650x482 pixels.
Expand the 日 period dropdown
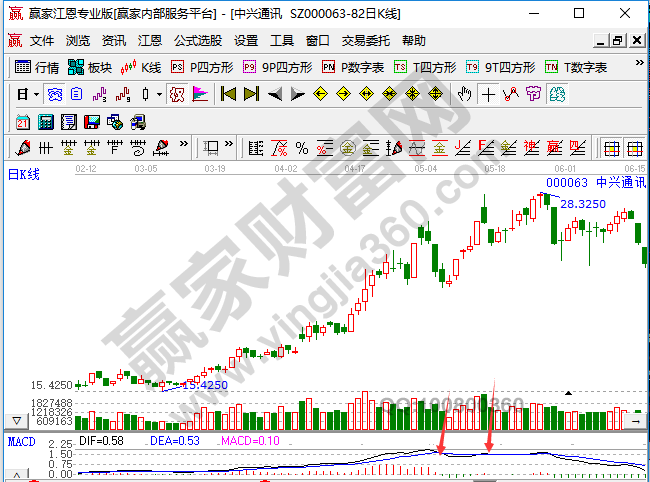(x=28, y=94)
